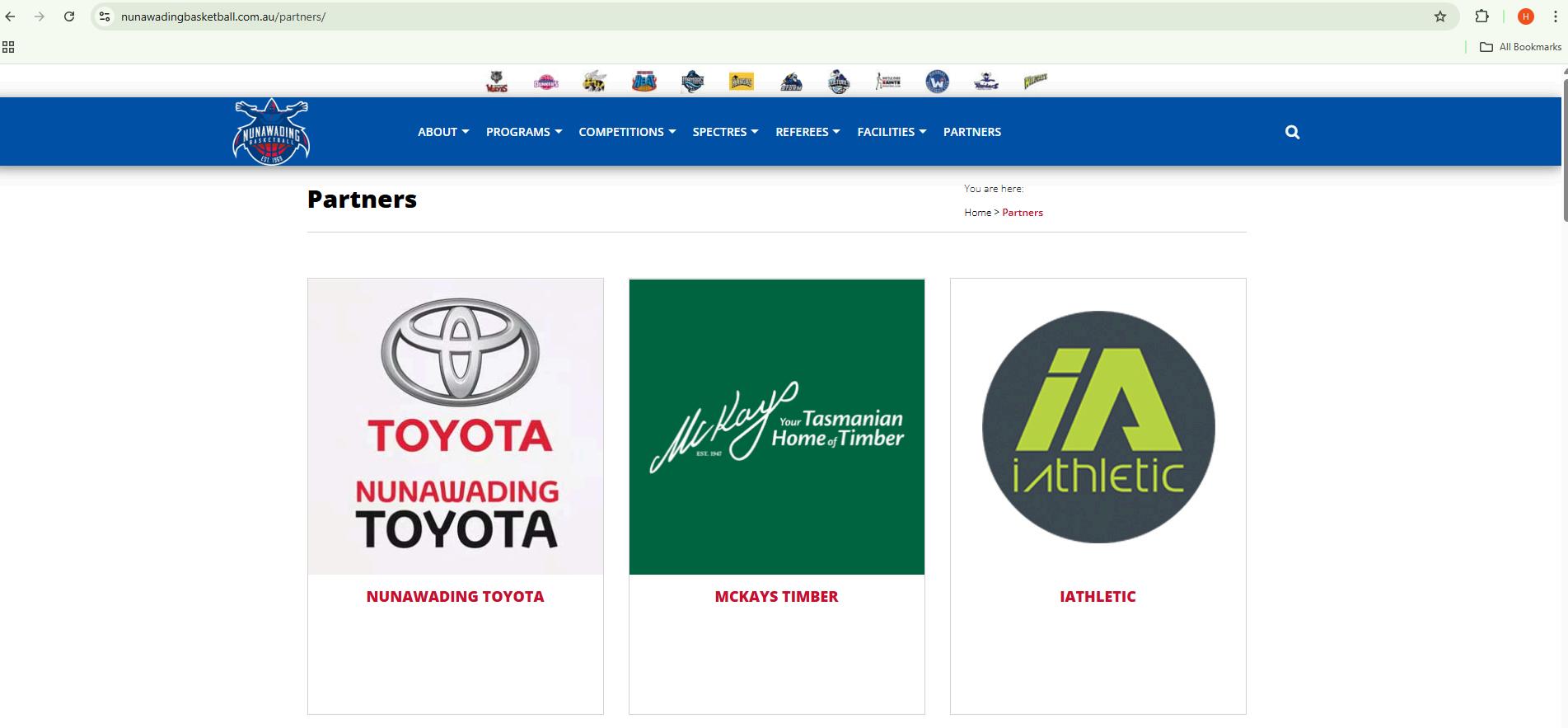Screen dimensions: 1568x728
Task: Open the yellow rectangular team logo
Action: [x=742, y=81]
